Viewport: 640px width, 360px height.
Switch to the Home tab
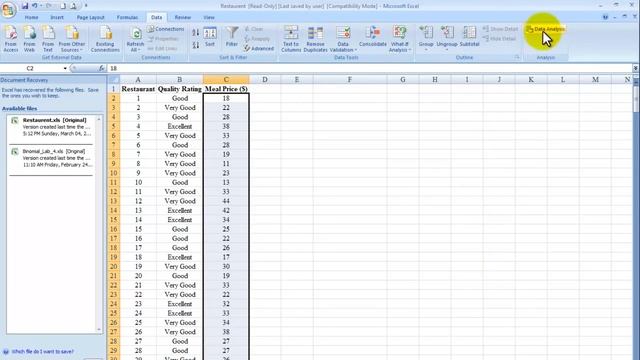click(x=31, y=18)
